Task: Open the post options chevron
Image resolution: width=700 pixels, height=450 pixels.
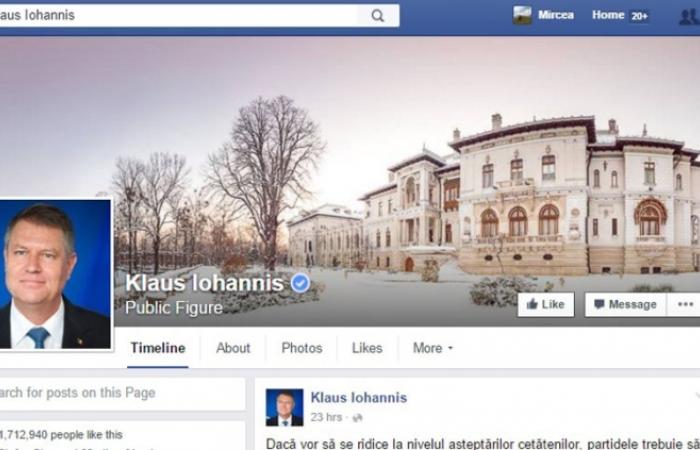Action: 697,396
